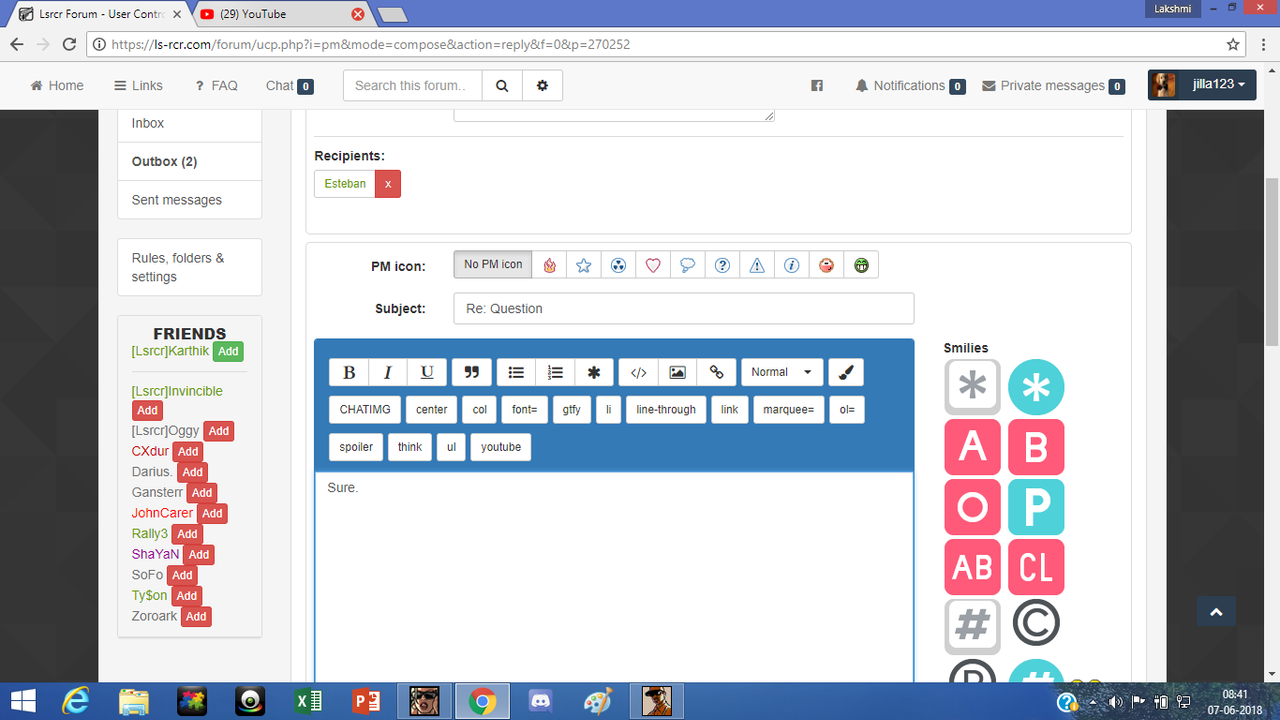Screen dimensions: 1280x720
Task: Open the jilla123 user menu
Action: [x=1202, y=85]
